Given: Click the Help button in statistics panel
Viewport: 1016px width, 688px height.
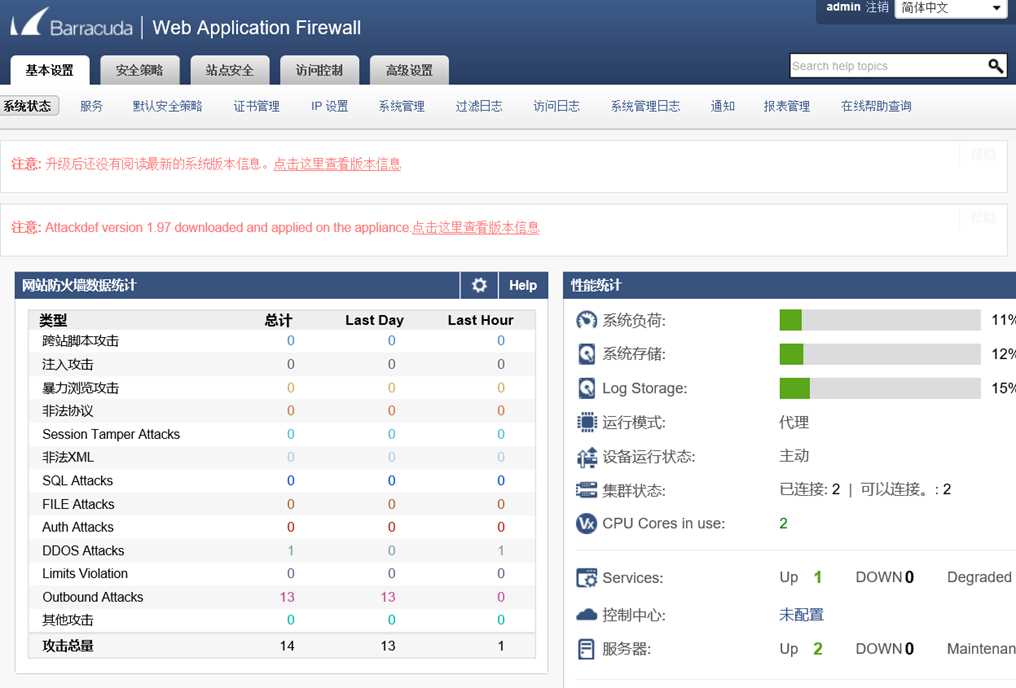Looking at the screenshot, I should tap(523, 285).
